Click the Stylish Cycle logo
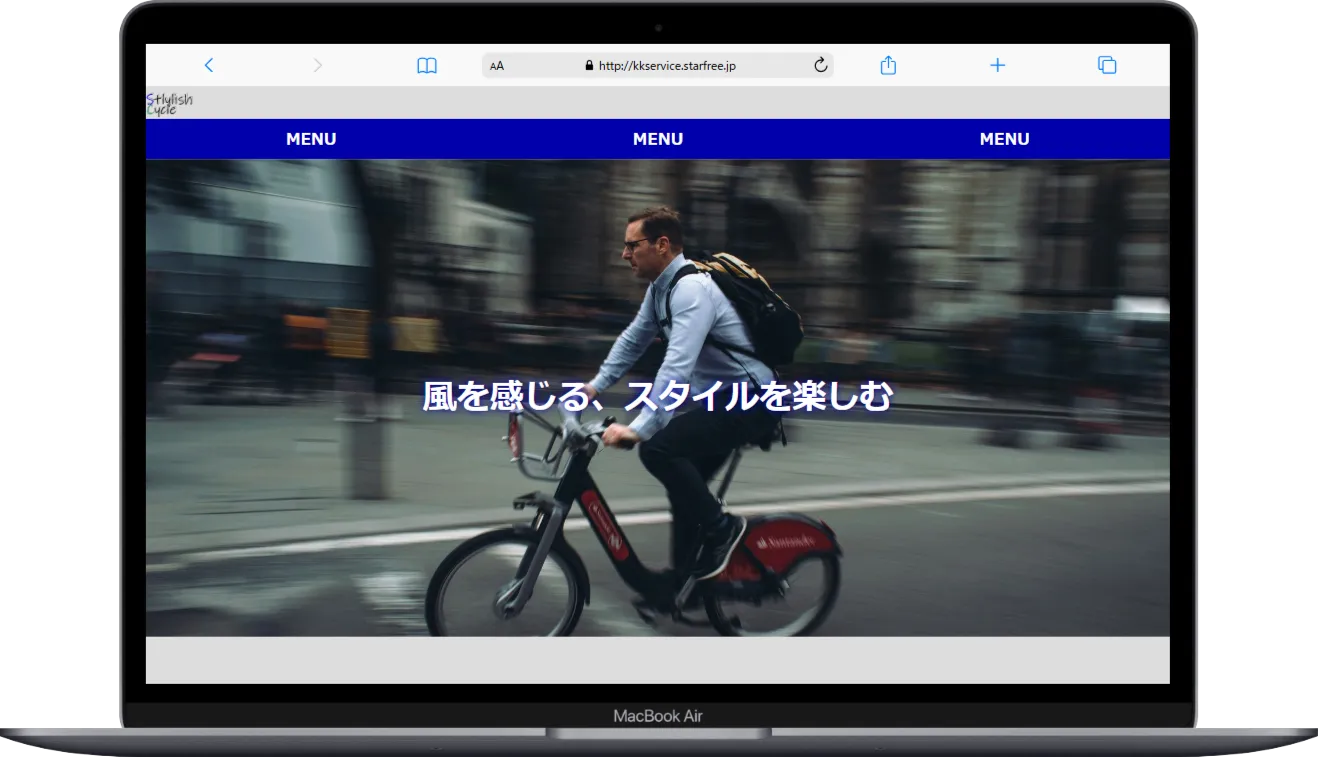Screen dimensions: 1318x757 pyautogui.click(x=170, y=104)
